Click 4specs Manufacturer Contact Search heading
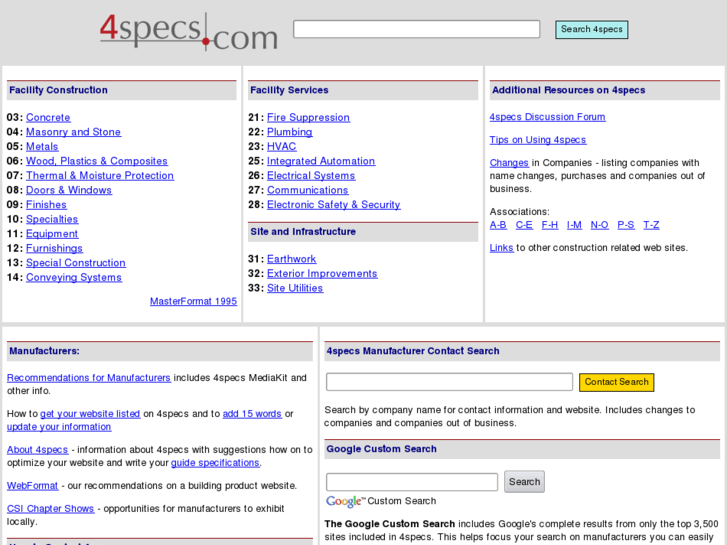Screen dimensions: 727x545 click(x=413, y=351)
